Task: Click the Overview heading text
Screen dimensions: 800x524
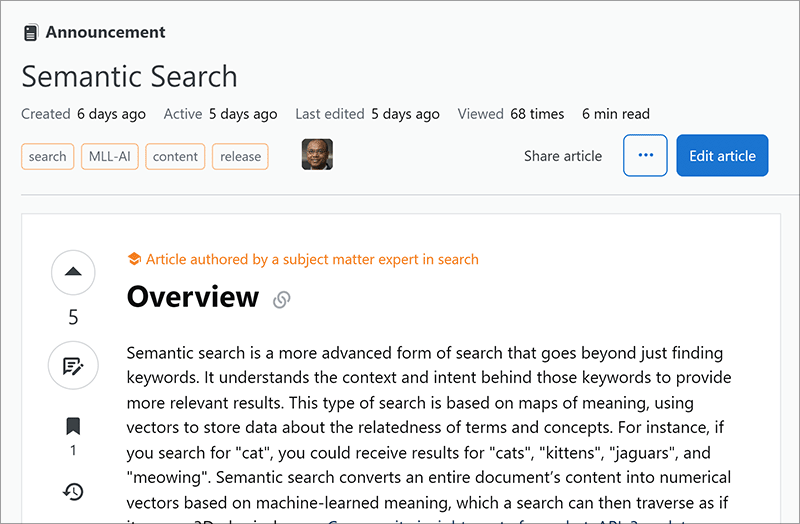Action: click(x=193, y=297)
